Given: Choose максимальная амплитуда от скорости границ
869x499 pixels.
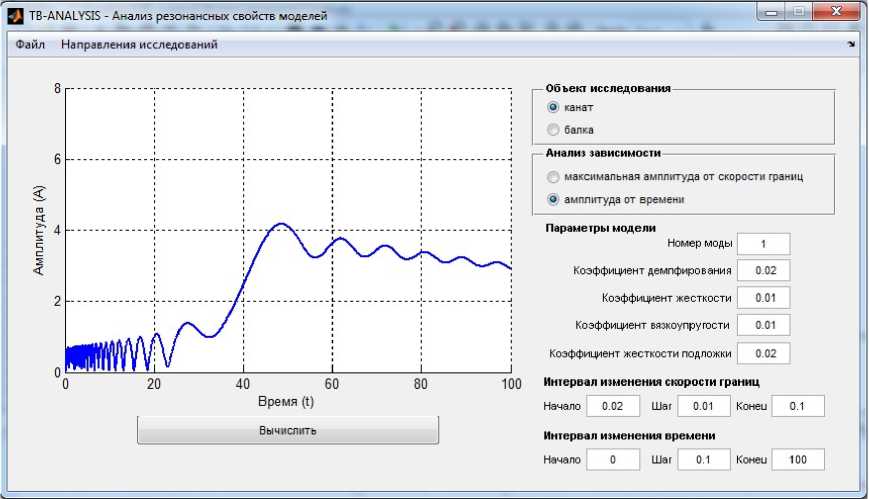Looking at the screenshot, I should click(x=553, y=177).
